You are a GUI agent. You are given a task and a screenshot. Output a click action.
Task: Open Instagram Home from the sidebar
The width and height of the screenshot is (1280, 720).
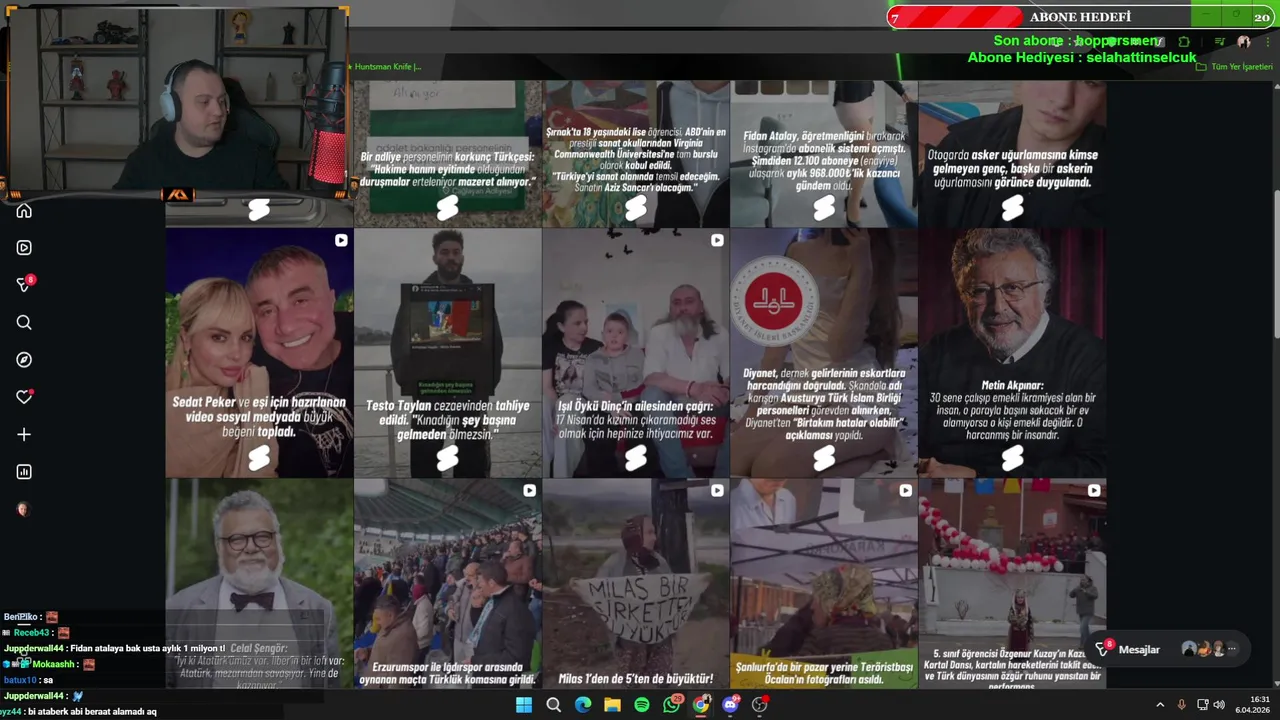pyautogui.click(x=24, y=211)
